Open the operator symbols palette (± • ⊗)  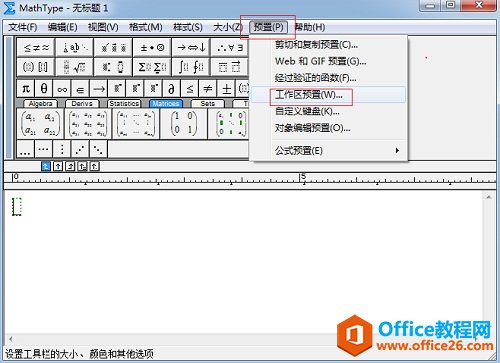(152, 48)
